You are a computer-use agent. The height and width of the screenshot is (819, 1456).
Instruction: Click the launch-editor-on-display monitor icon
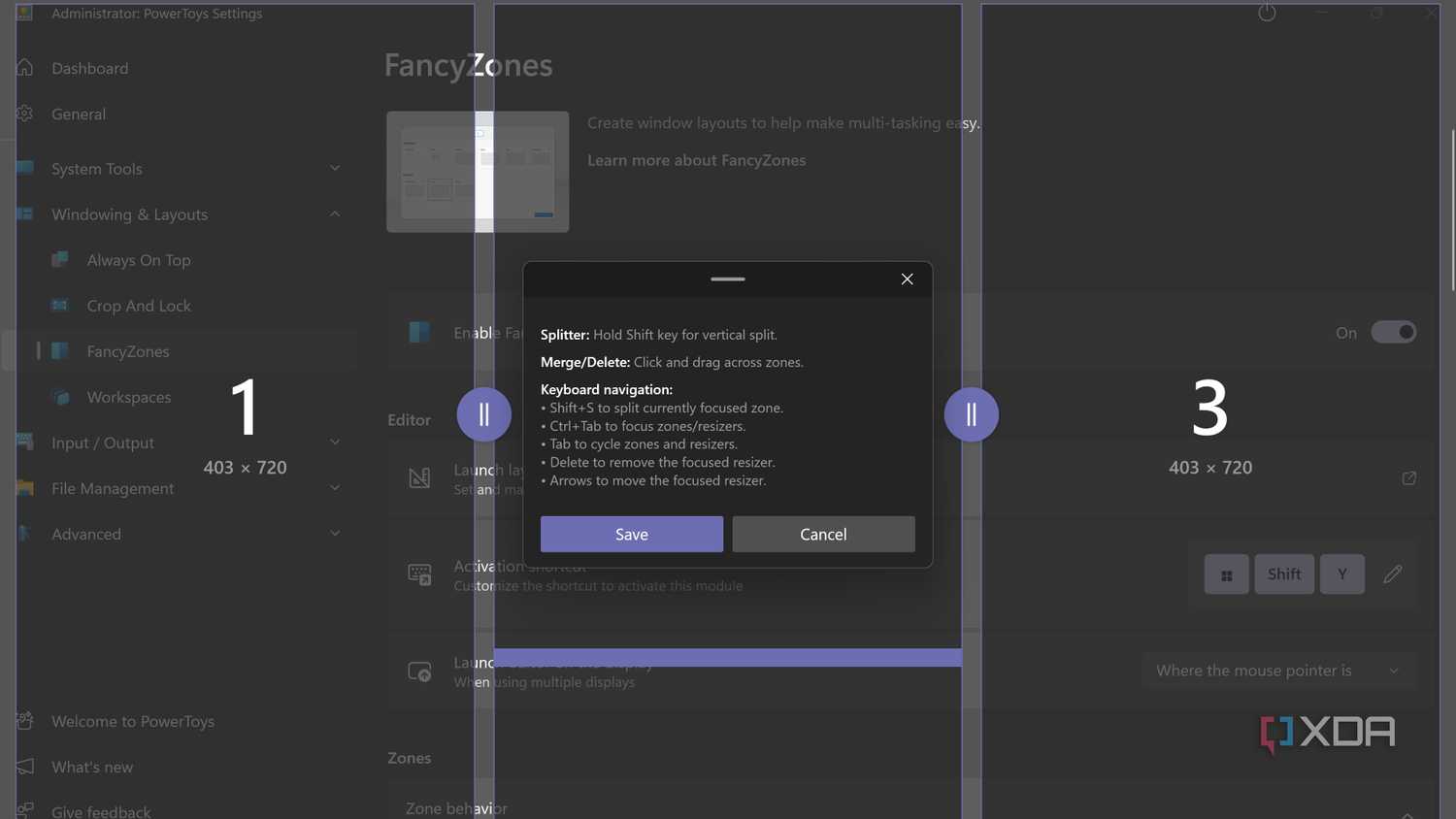coord(419,672)
